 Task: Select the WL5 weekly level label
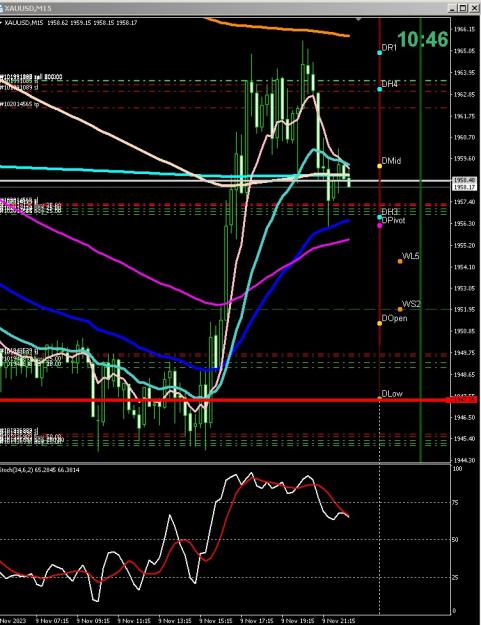pyautogui.click(x=410, y=256)
